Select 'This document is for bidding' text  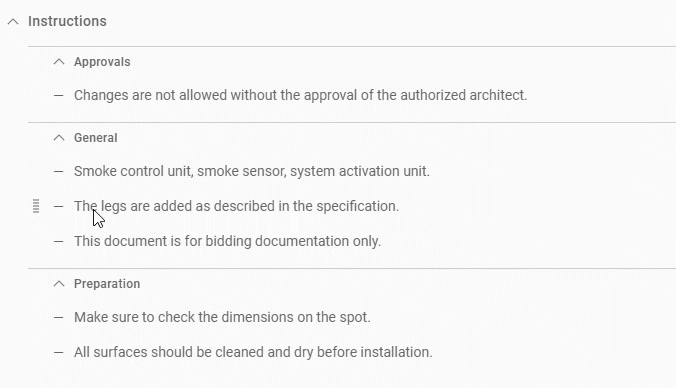tap(227, 241)
